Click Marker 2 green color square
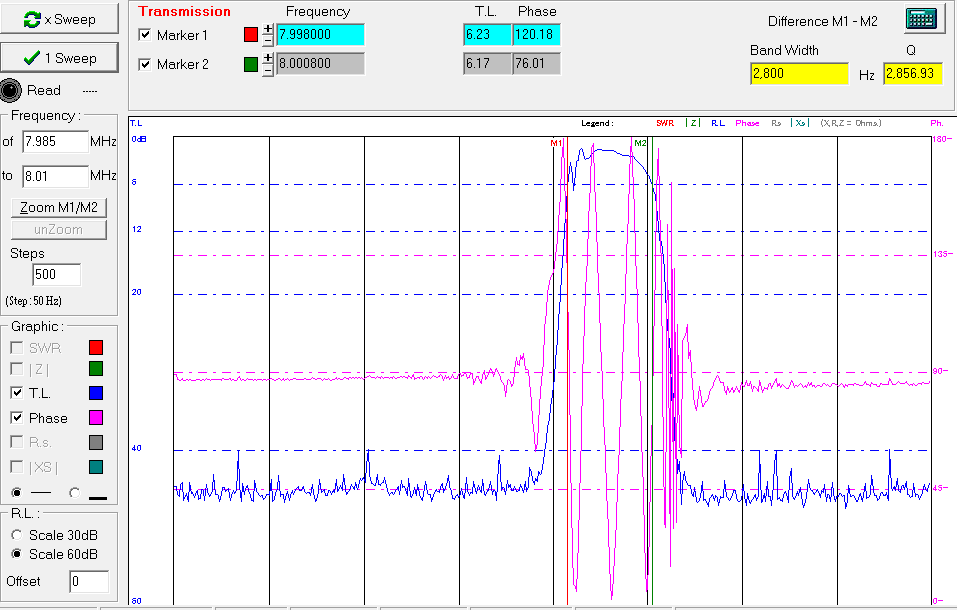The width and height of the screenshot is (957, 610). [x=251, y=65]
